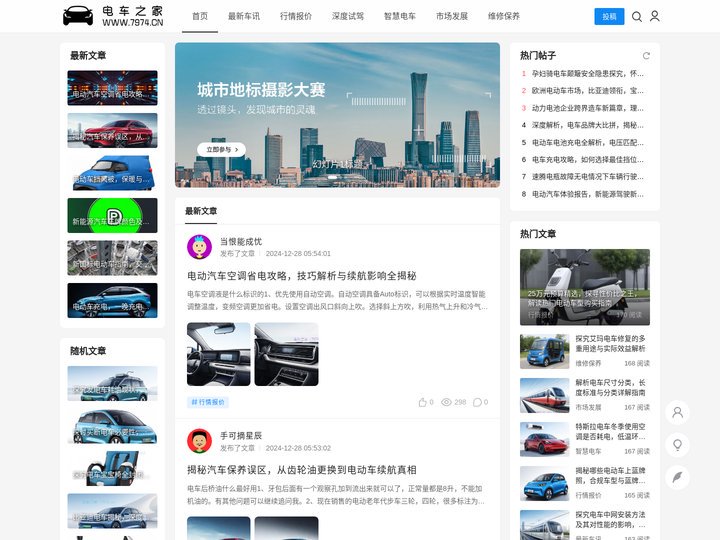Click the floating feather write icon
Screen dimensions: 720x540
[677, 478]
